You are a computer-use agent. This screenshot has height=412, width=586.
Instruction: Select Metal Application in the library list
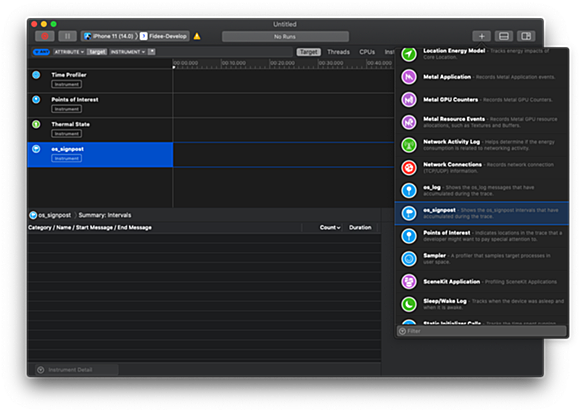pyautogui.click(x=482, y=77)
